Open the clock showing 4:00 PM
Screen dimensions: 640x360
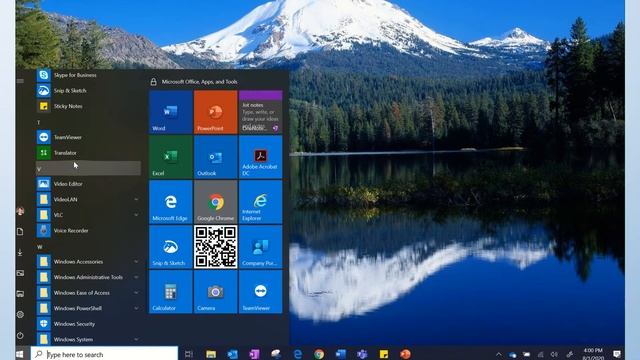point(593,354)
